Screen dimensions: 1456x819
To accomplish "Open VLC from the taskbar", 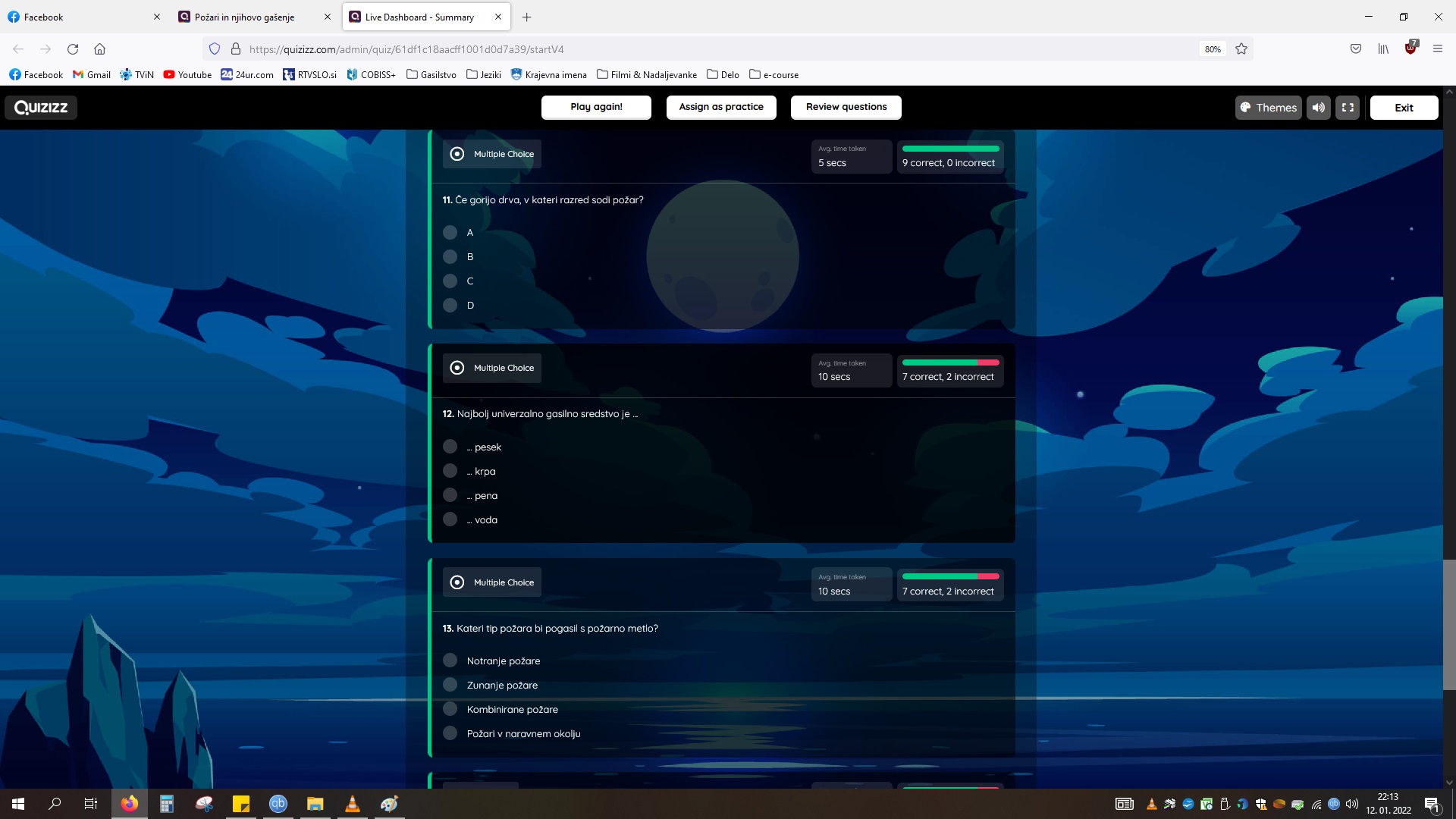I will pyautogui.click(x=352, y=804).
